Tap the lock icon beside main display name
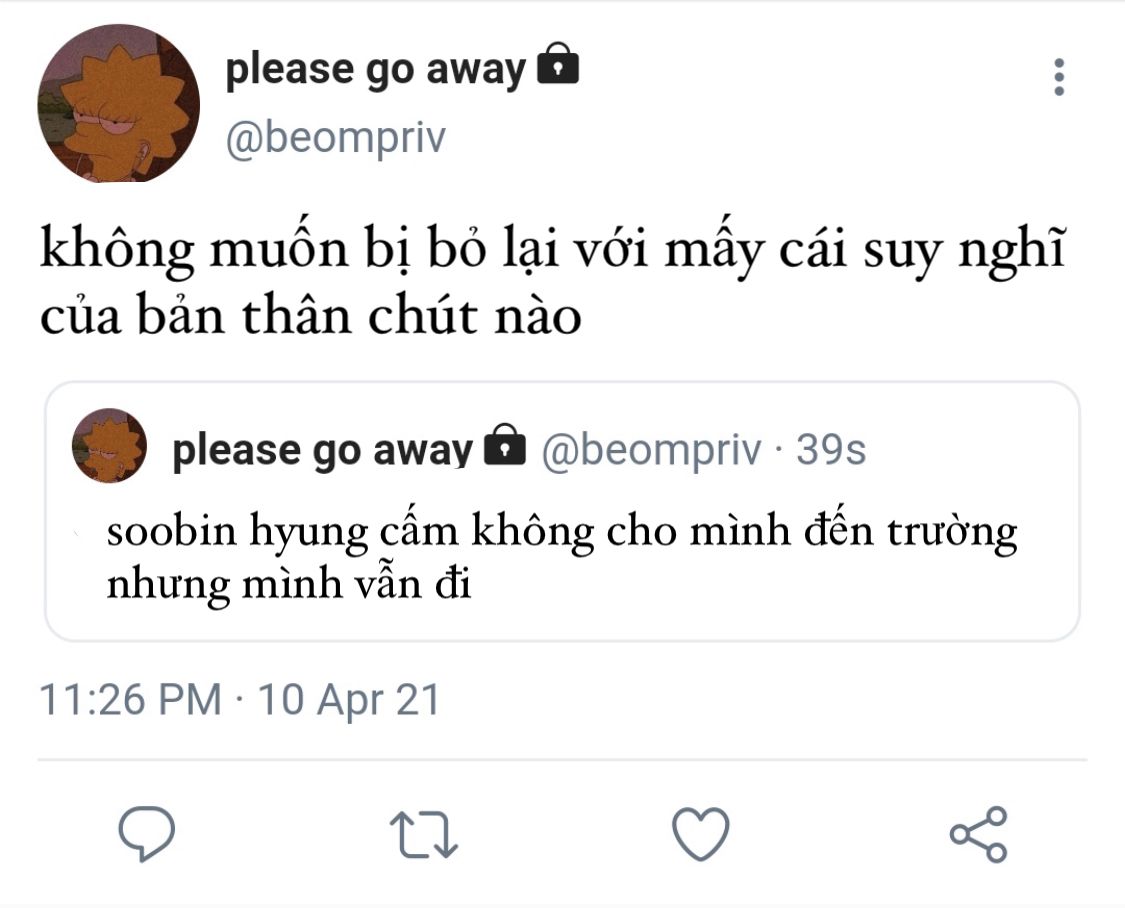1125x908 pixels. pos(558,64)
